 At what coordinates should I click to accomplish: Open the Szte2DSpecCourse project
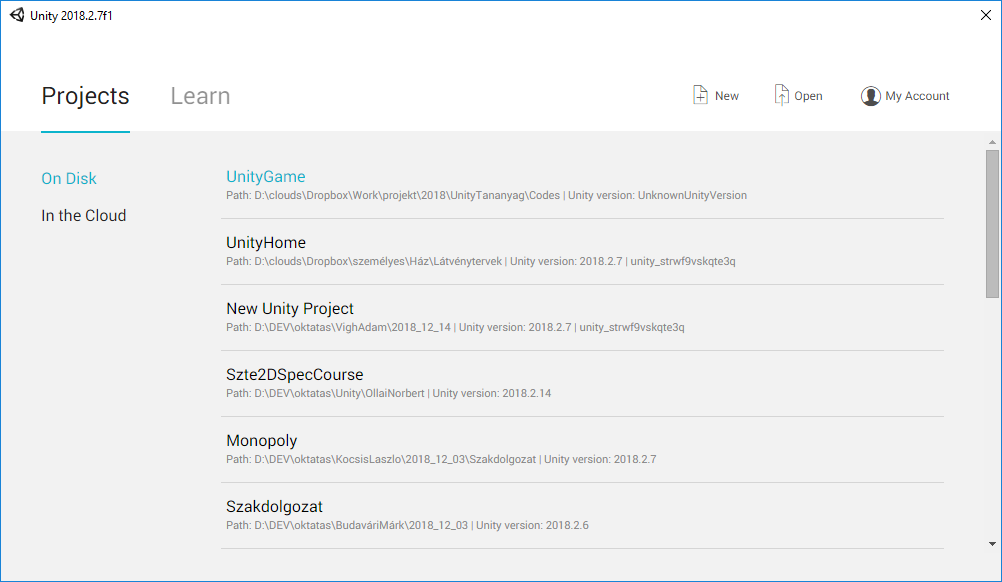pyautogui.click(x=295, y=374)
